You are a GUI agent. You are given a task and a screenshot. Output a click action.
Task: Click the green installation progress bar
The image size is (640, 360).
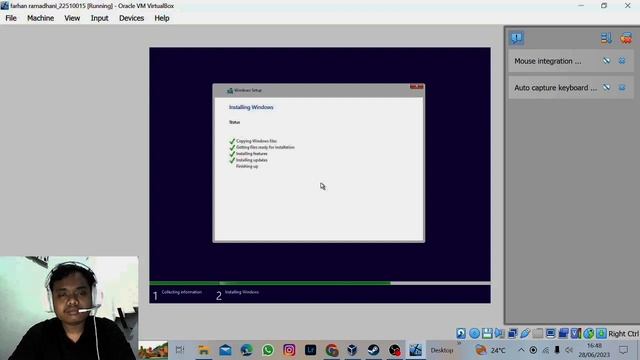pos(270,283)
